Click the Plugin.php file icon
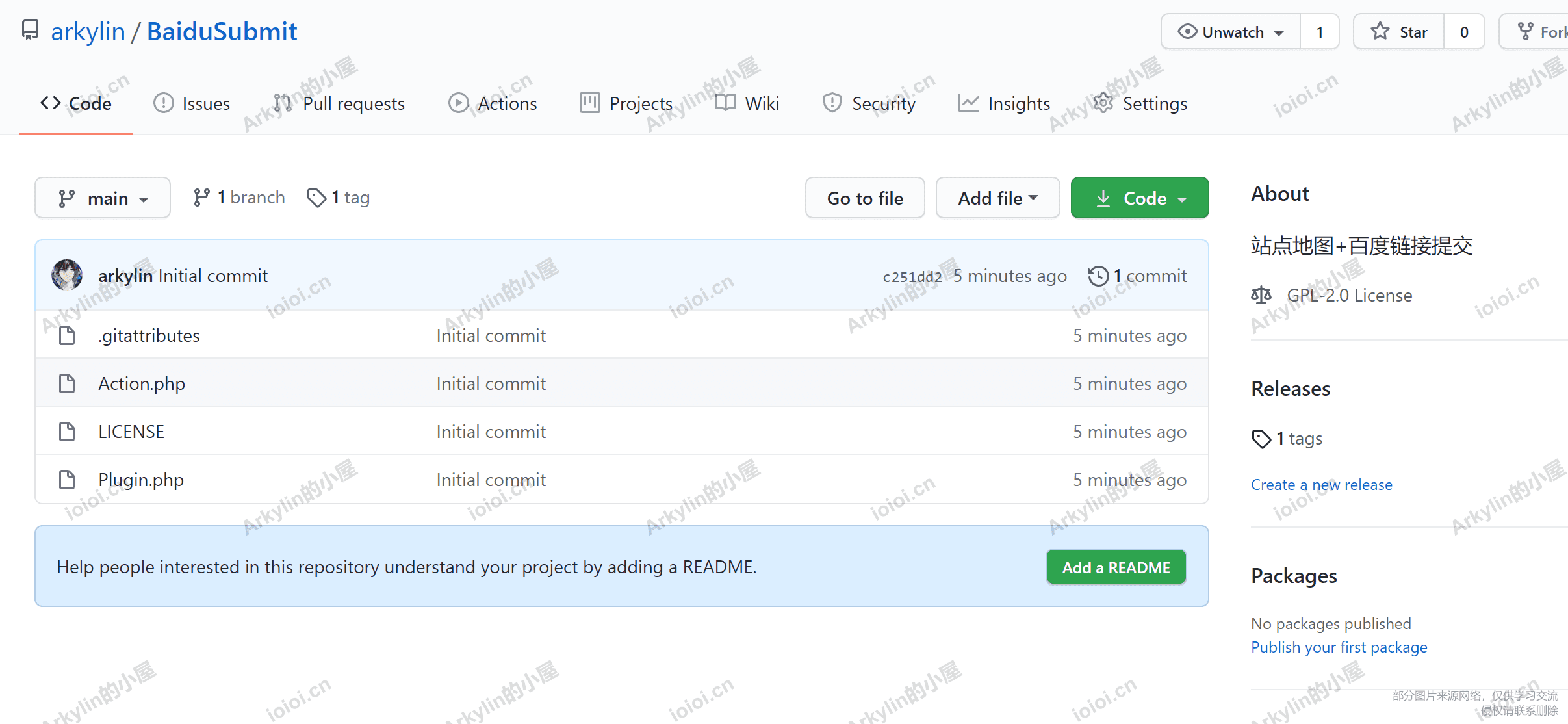Image resolution: width=1568 pixels, height=724 pixels. (67, 480)
